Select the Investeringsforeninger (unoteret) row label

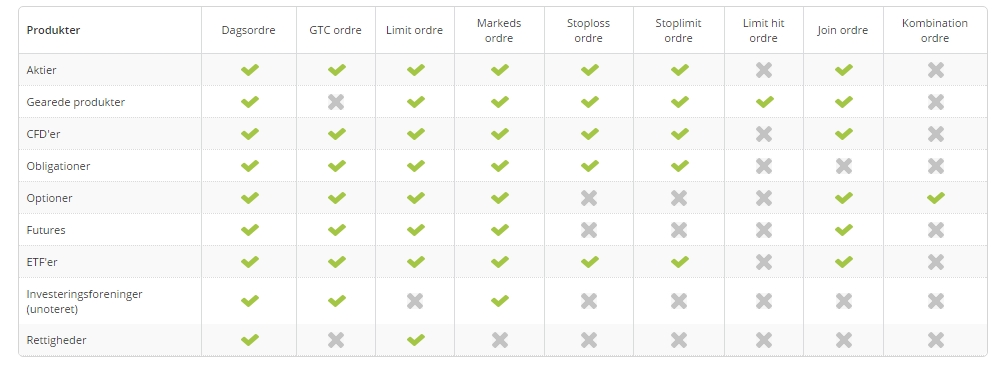[84, 301]
